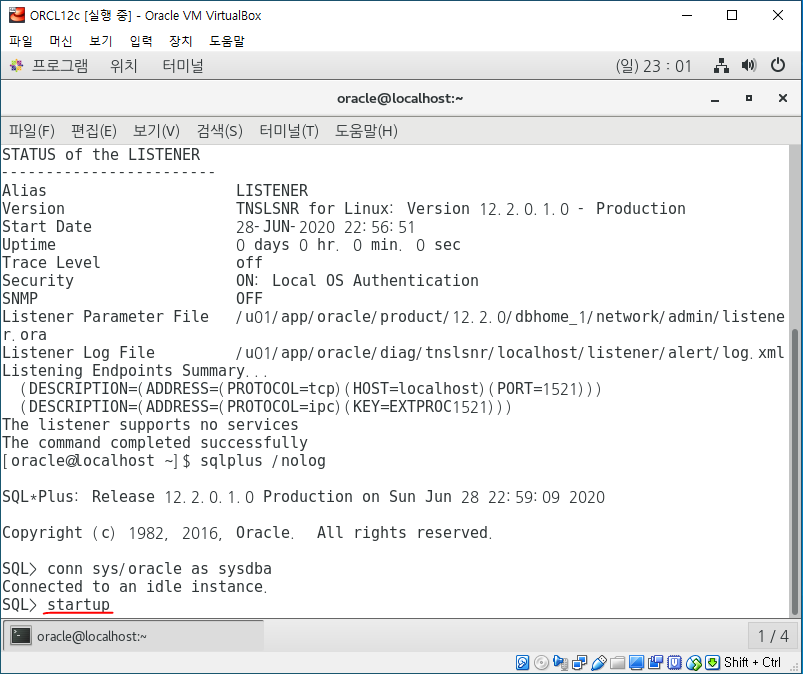Open terminal 터미널(T) menu
The image size is (803, 674).
tap(289, 131)
